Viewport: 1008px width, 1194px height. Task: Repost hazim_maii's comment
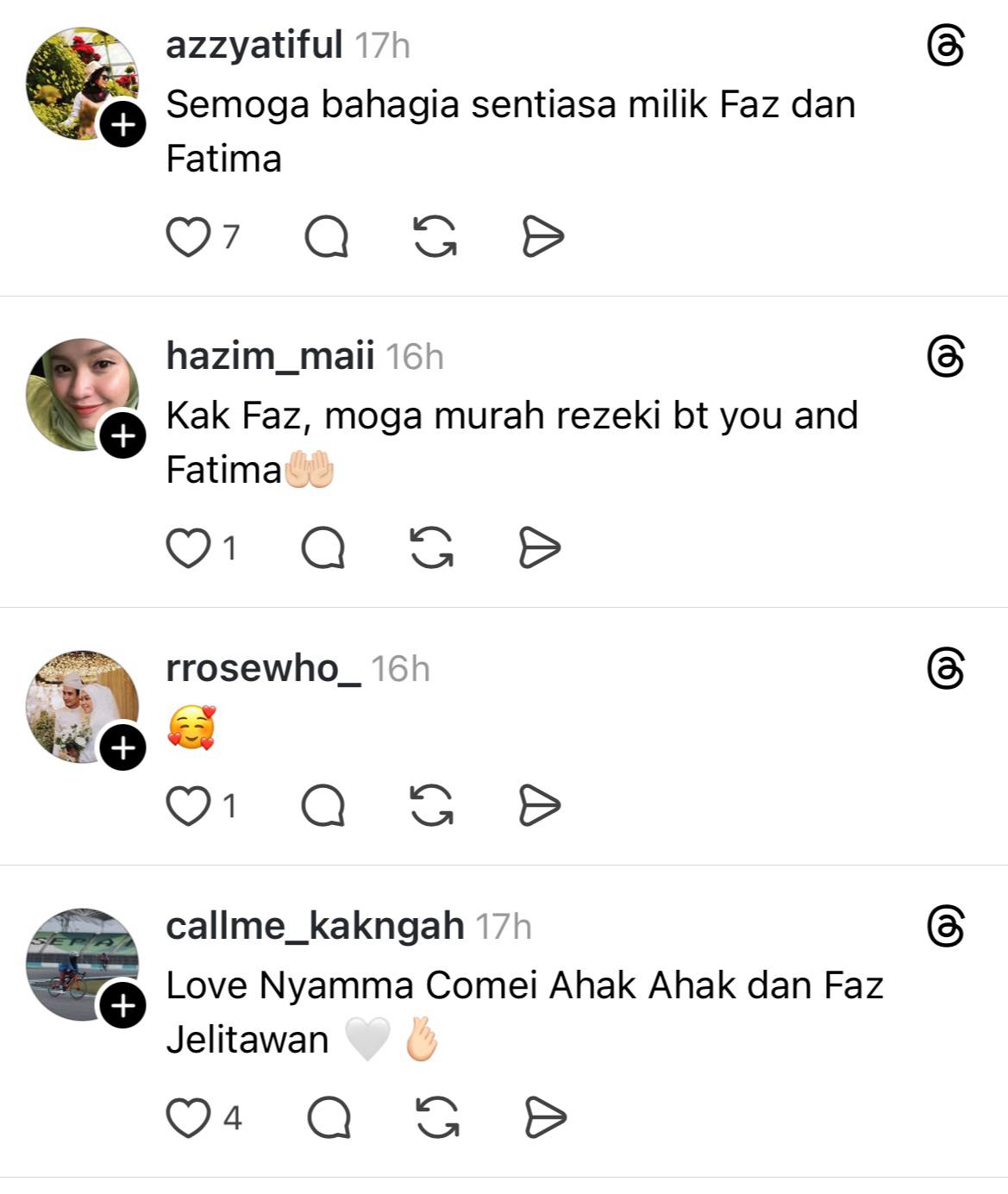coord(431,548)
